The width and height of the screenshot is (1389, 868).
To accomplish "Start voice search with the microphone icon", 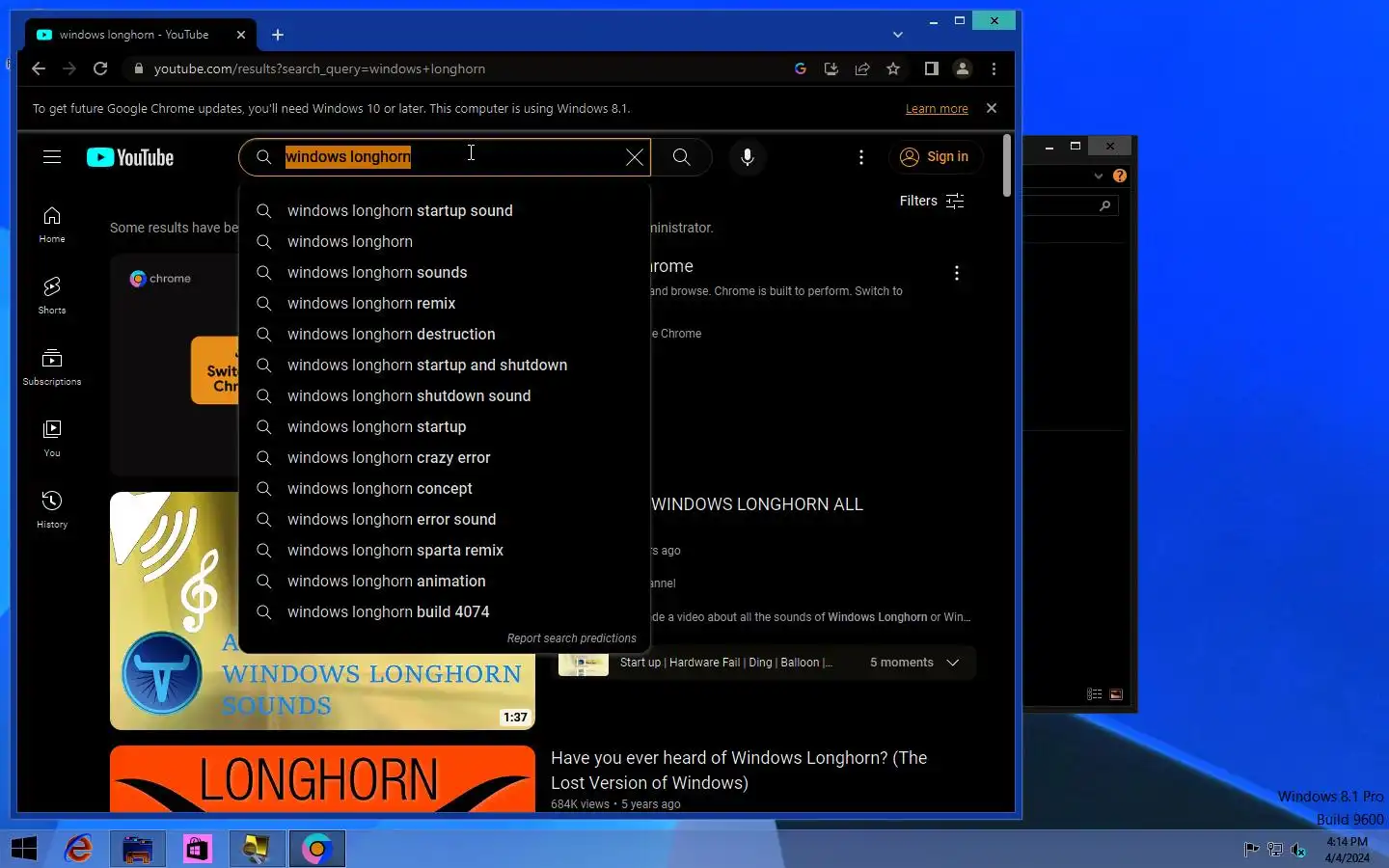I will click(x=748, y=157).
